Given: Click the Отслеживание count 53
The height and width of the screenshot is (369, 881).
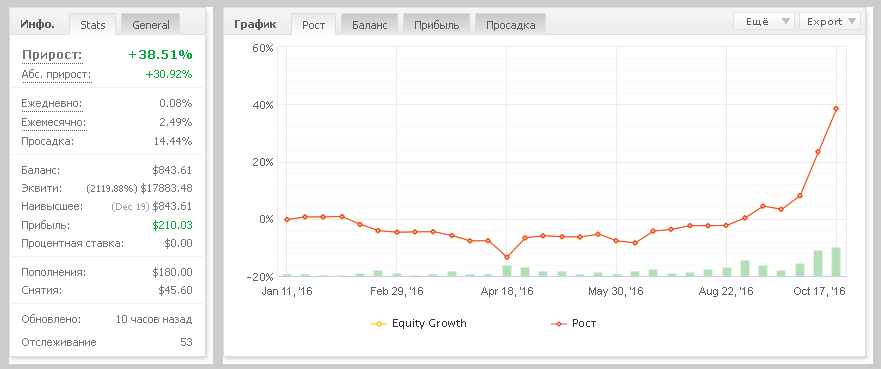Looking at the screenshot, I should 186,342.
